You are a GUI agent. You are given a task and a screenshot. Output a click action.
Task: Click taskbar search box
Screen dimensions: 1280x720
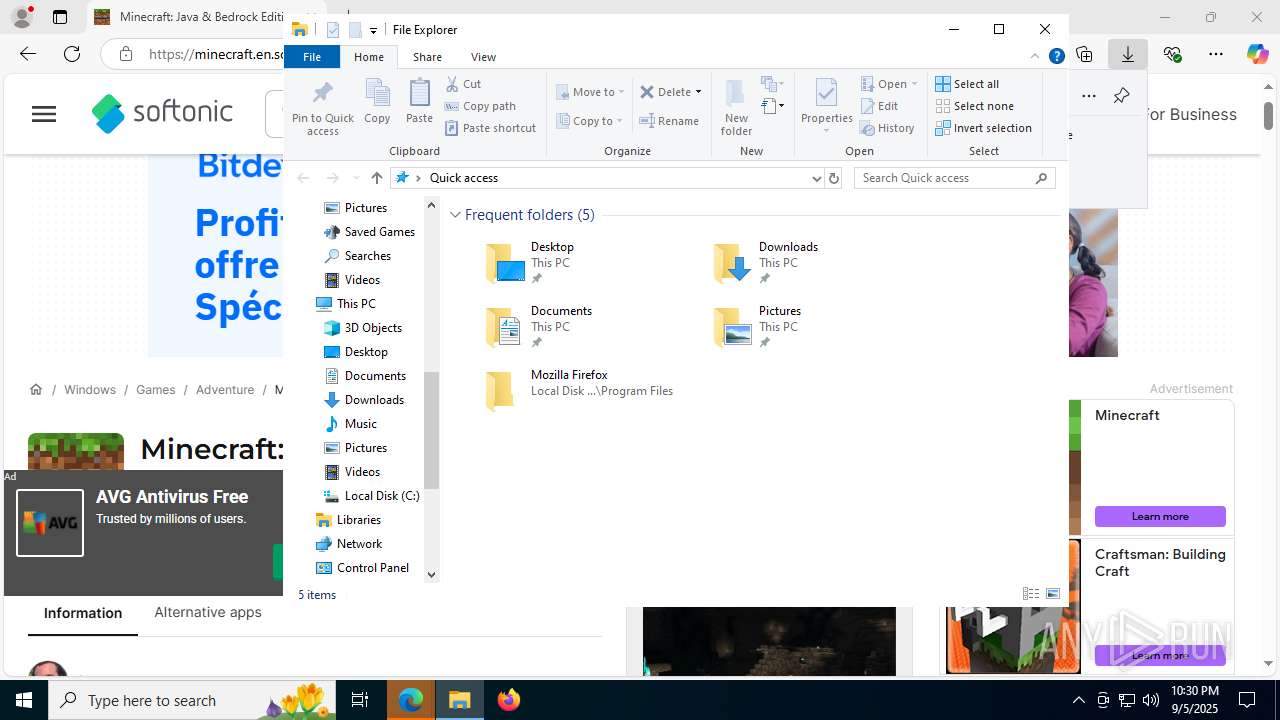[x=192, y=700]
